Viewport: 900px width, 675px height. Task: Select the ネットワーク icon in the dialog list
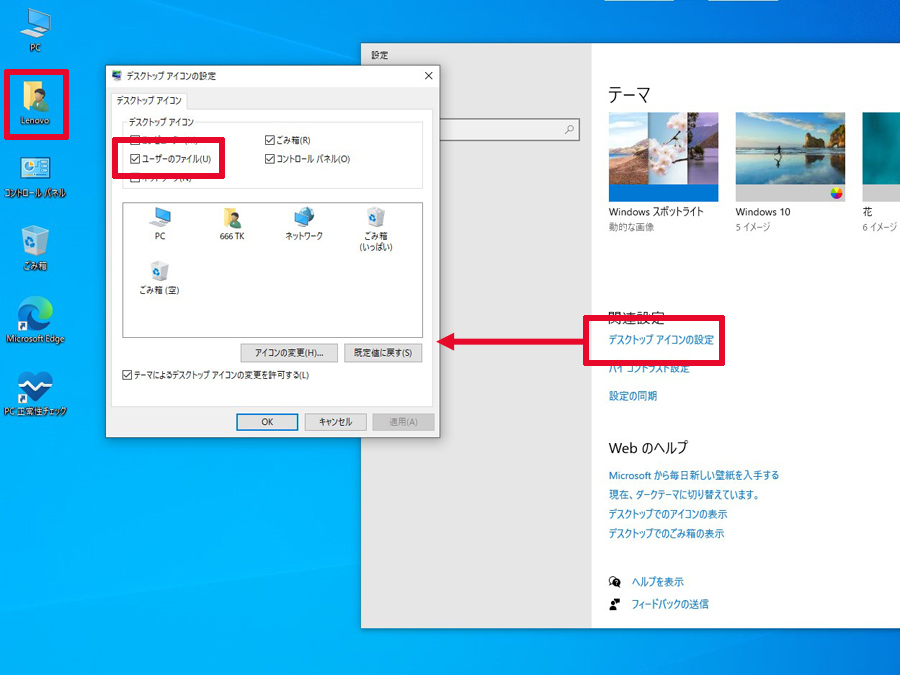(304, 224)
